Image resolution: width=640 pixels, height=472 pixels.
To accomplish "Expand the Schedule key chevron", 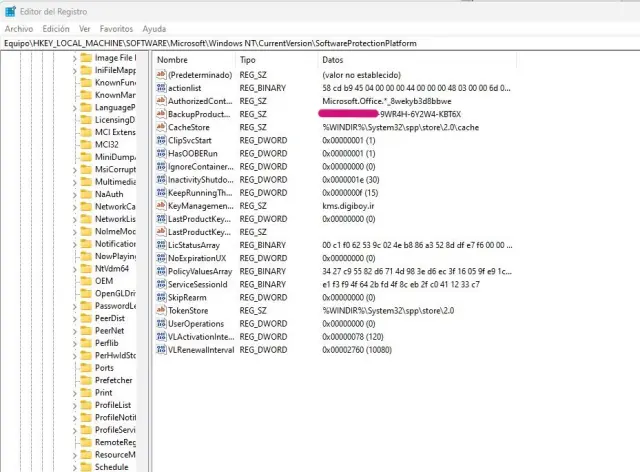I will (x=74, y=466).
